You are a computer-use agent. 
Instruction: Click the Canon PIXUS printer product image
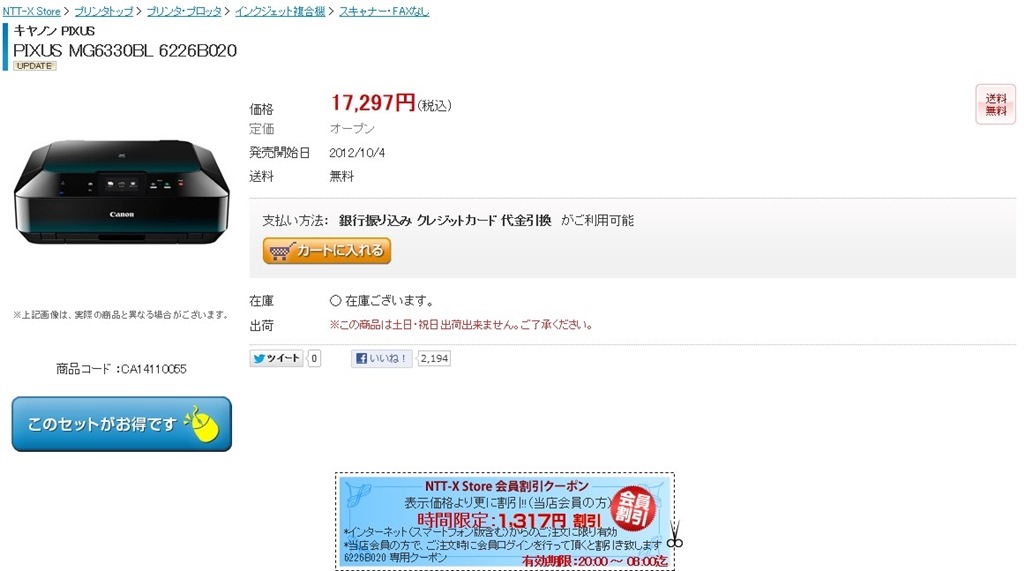click(x=121, y=191)
